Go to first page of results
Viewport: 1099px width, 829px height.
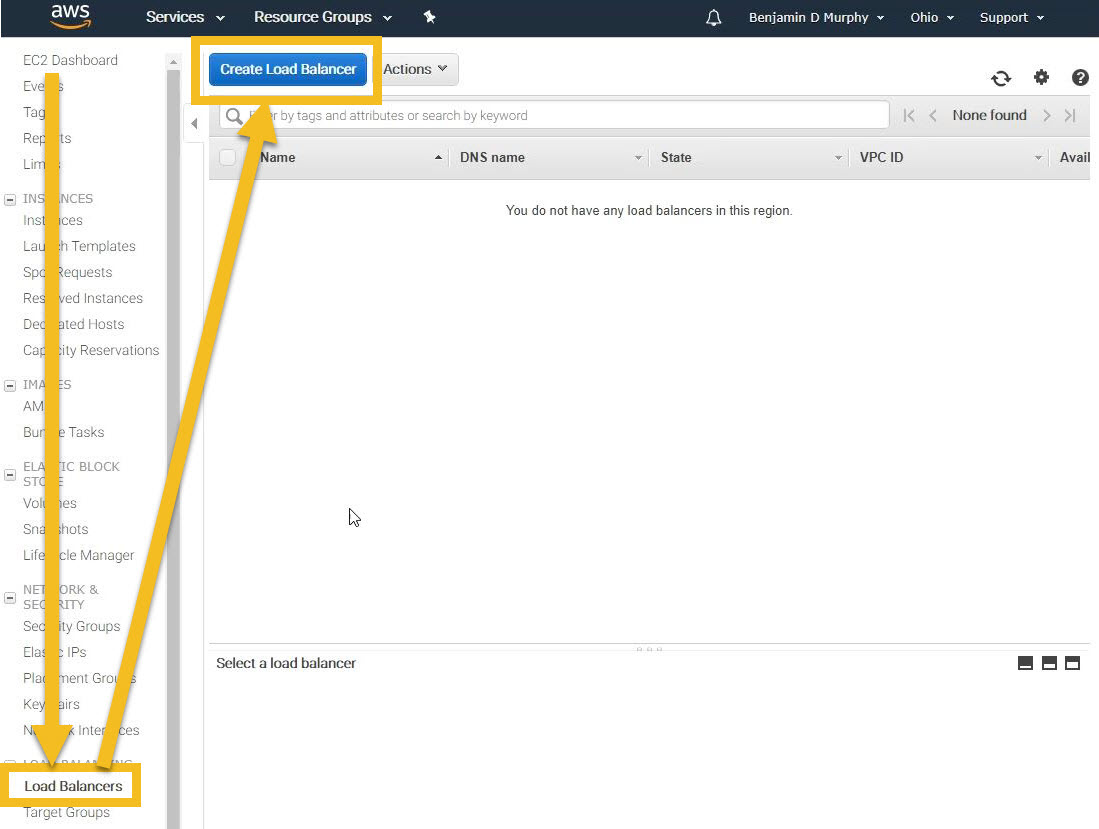(909, 116)
